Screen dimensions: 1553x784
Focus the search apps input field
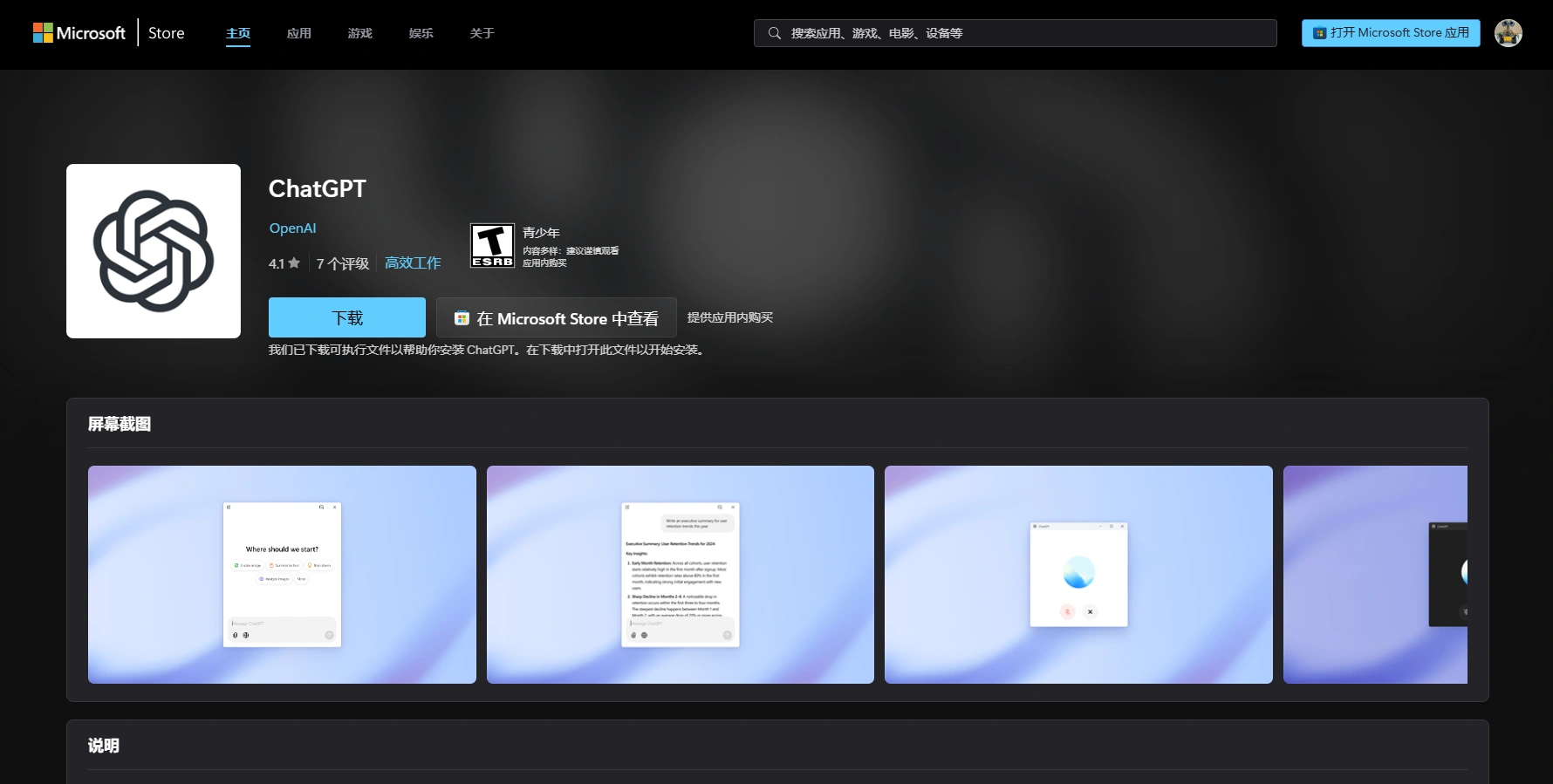tap(1016, 33)
